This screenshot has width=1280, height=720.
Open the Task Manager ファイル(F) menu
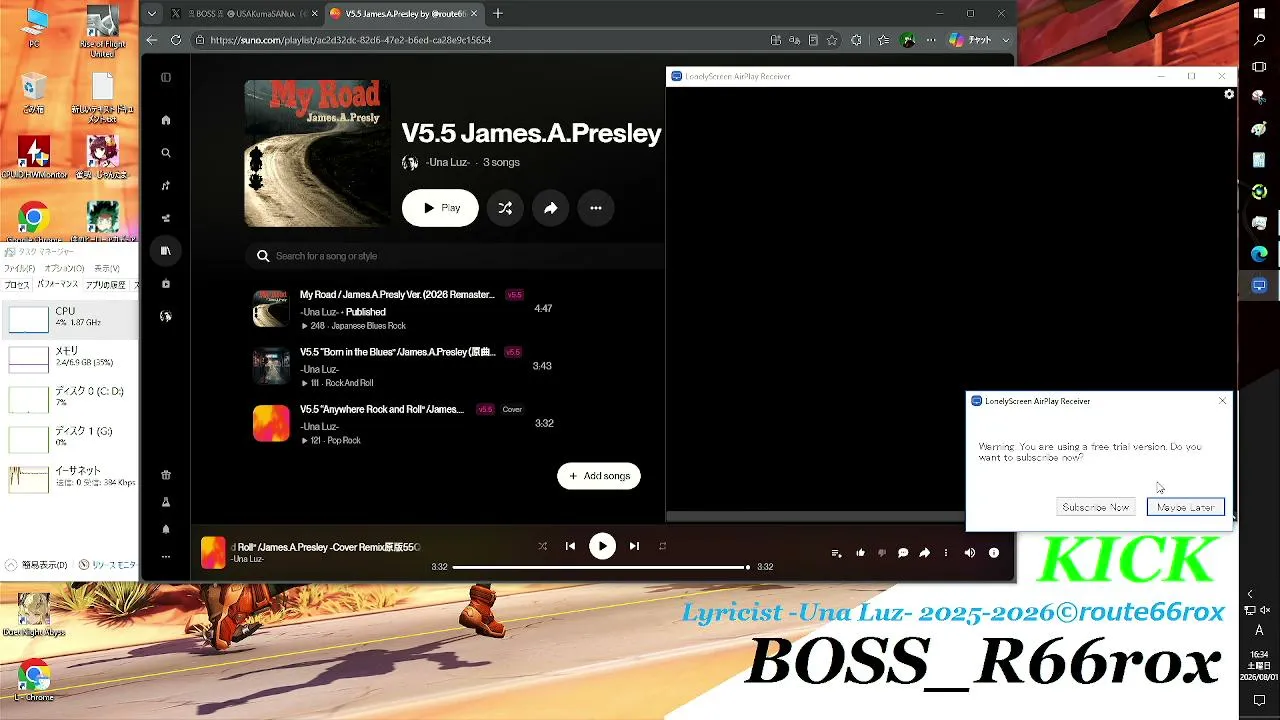click(x=19, y=268)
